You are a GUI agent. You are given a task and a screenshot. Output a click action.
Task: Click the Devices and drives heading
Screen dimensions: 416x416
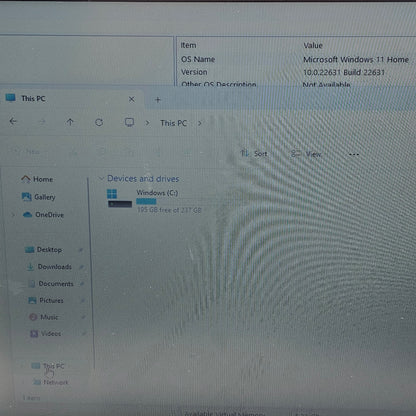pos(143,179)
